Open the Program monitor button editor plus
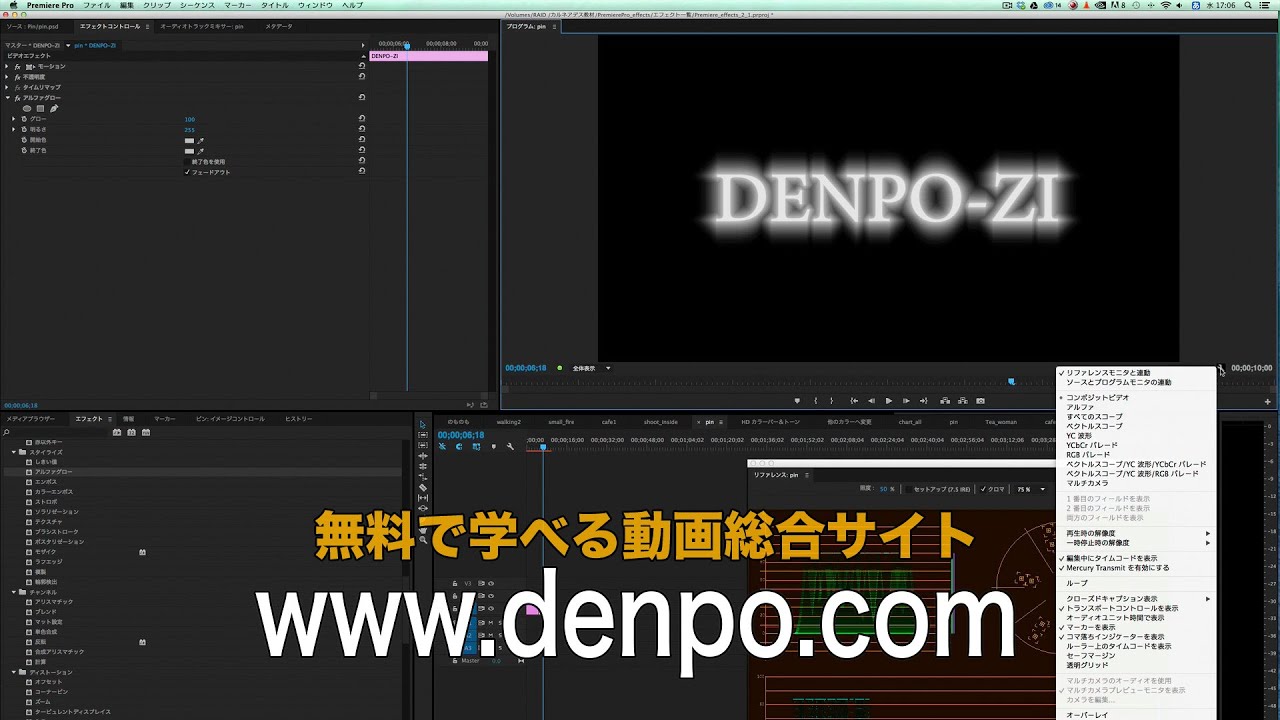 [x=1267, y=402]
